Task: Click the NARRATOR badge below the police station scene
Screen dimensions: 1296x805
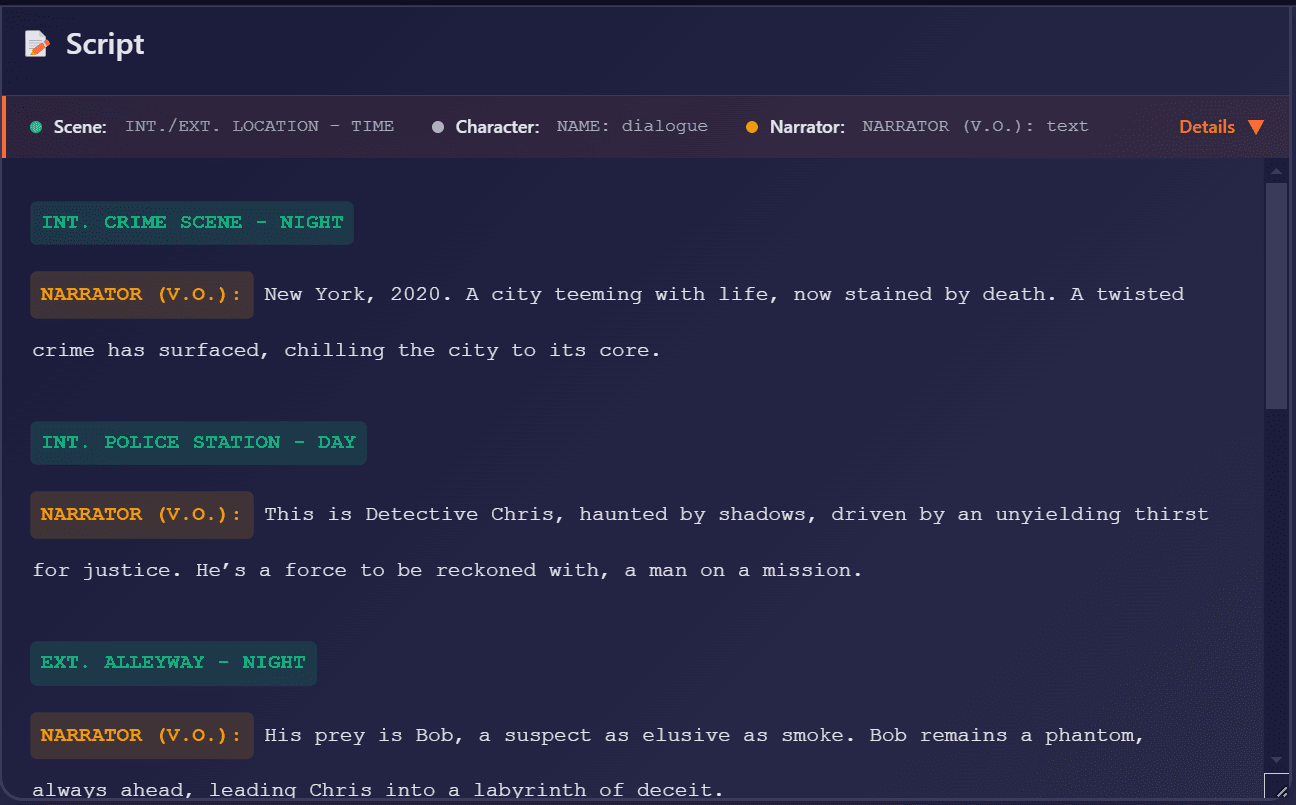Action: (141, 514)
